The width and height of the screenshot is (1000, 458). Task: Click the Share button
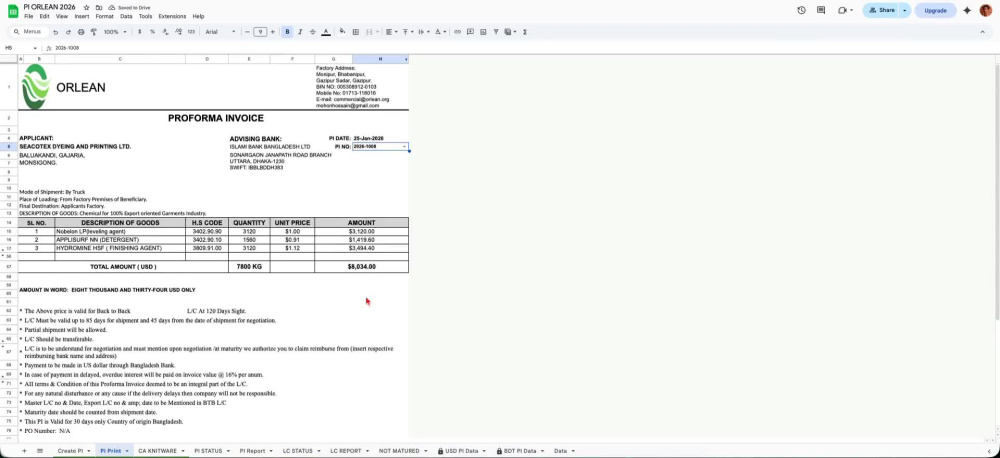click(881, 10)
